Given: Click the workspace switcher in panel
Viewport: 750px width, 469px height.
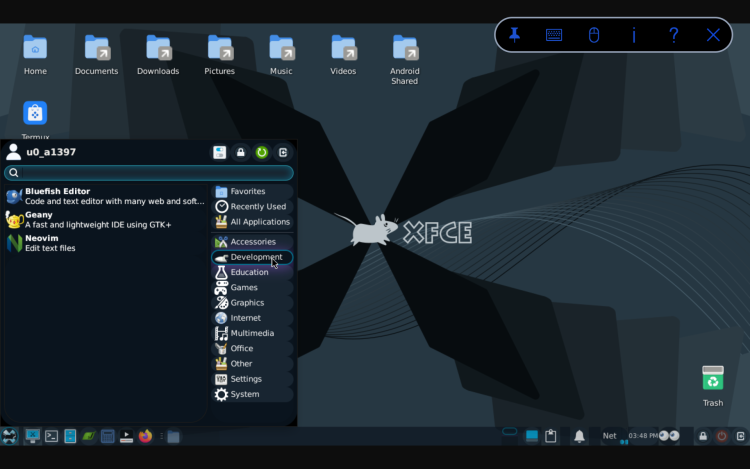Looking at the screenshot, I should click(x=509, y=432).
